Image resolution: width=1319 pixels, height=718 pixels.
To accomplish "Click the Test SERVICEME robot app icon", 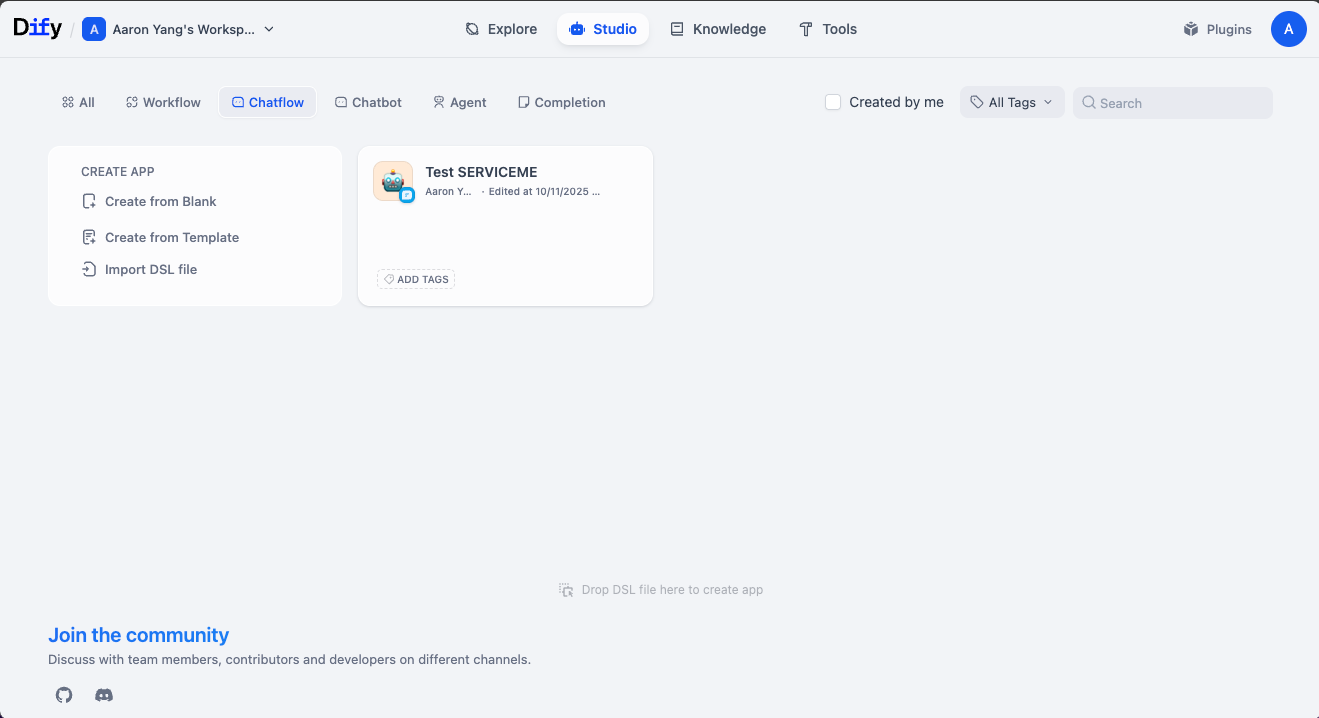I will tap(393, 181).
